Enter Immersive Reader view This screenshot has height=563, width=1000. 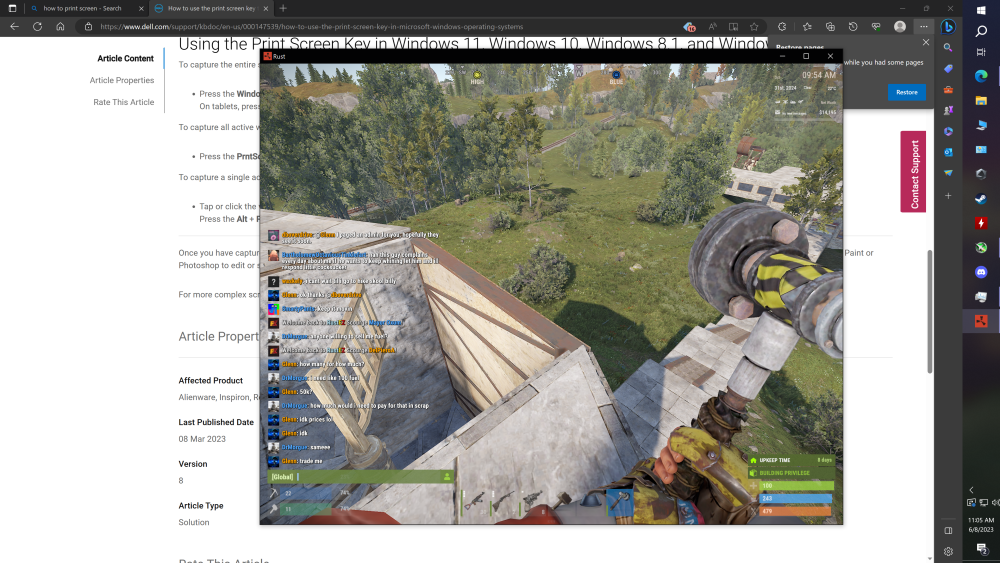pyautogui.click(x=733, y=27)
